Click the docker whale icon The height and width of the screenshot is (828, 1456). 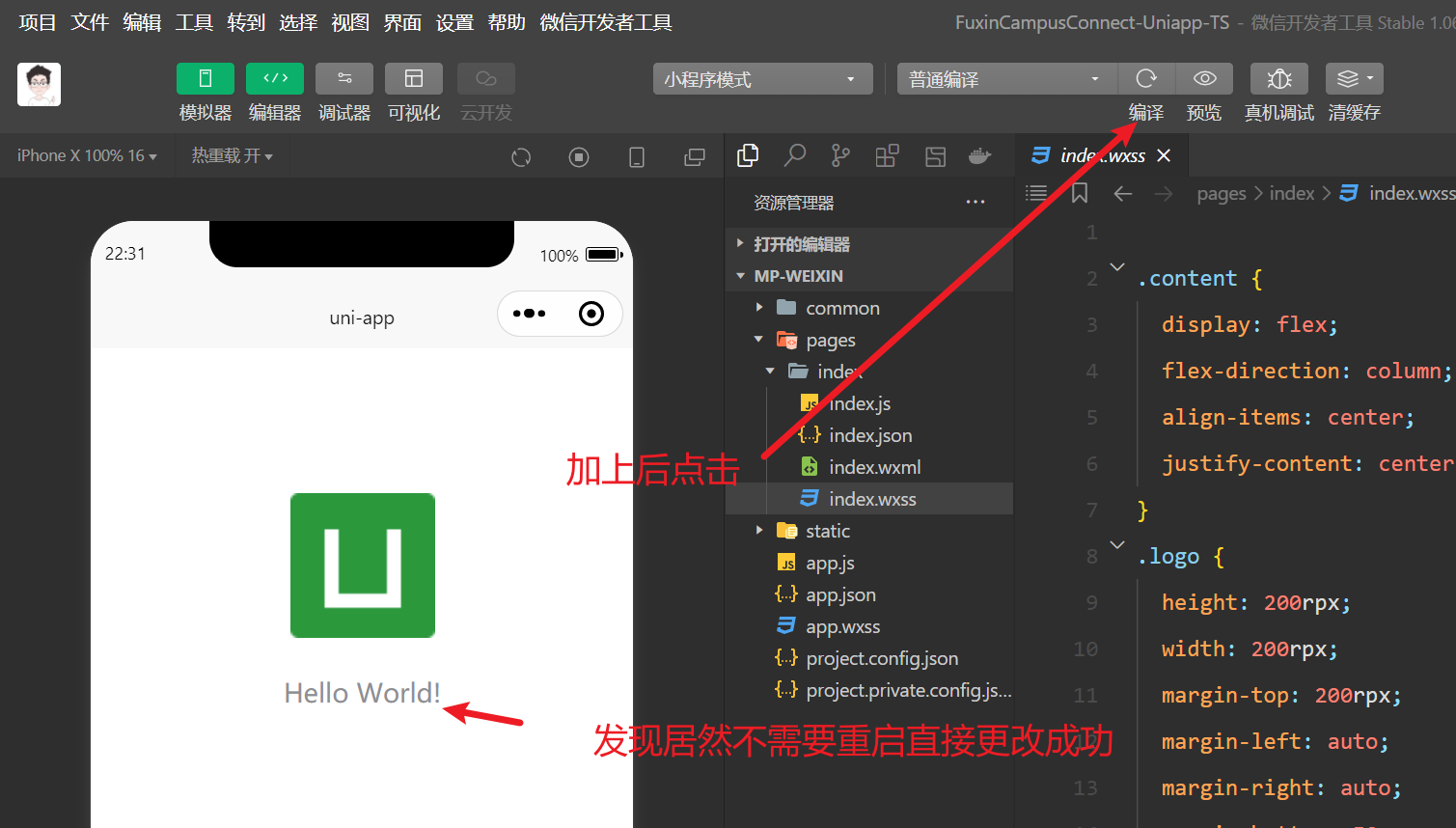[980, 155]
